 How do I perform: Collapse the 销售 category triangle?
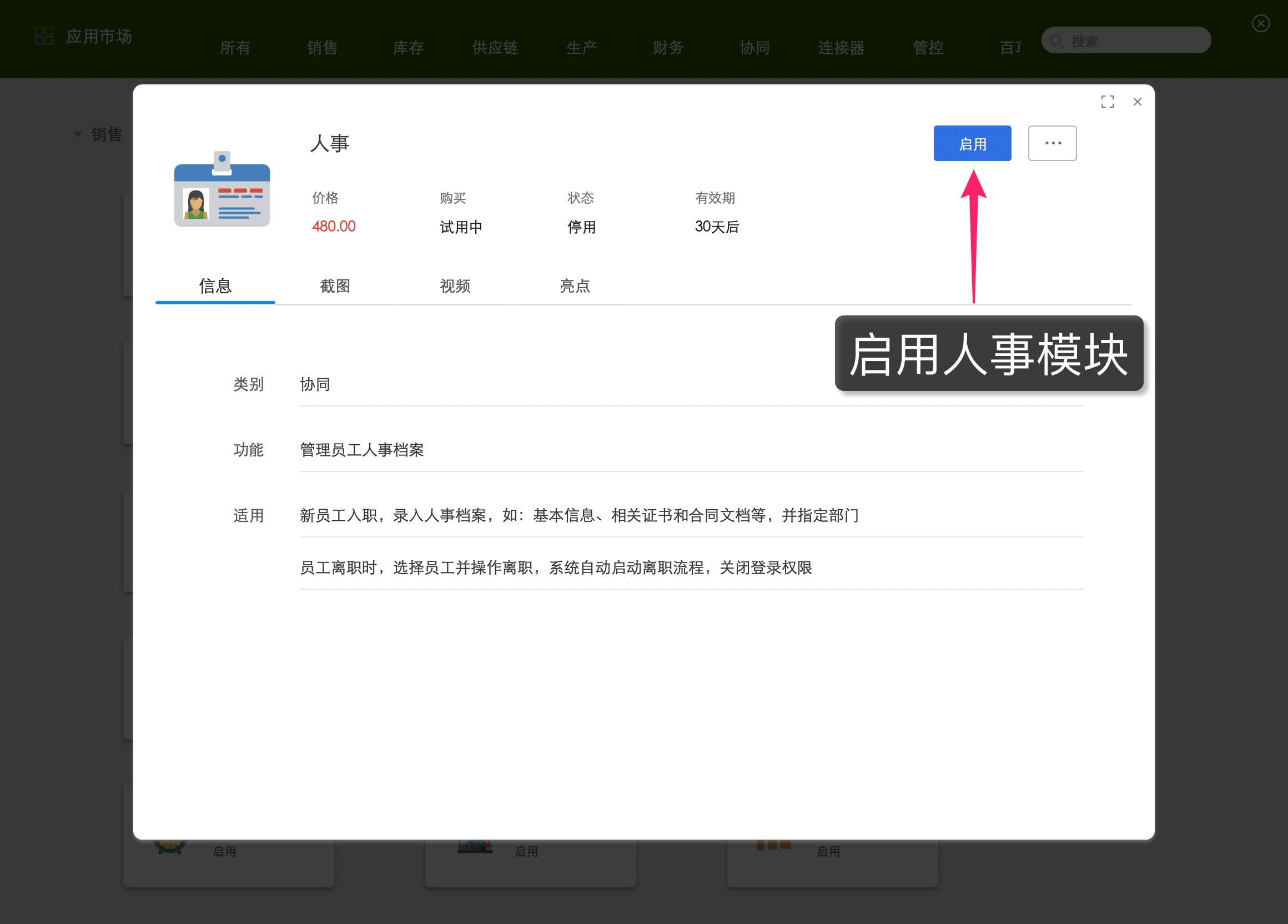pos(78,134)
